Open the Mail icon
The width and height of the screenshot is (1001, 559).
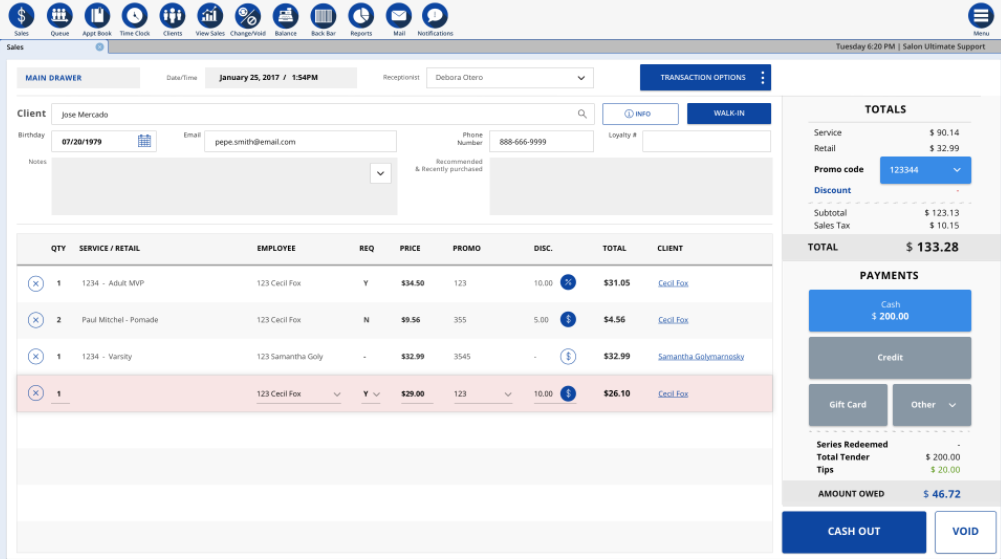[x=398, y=15]
